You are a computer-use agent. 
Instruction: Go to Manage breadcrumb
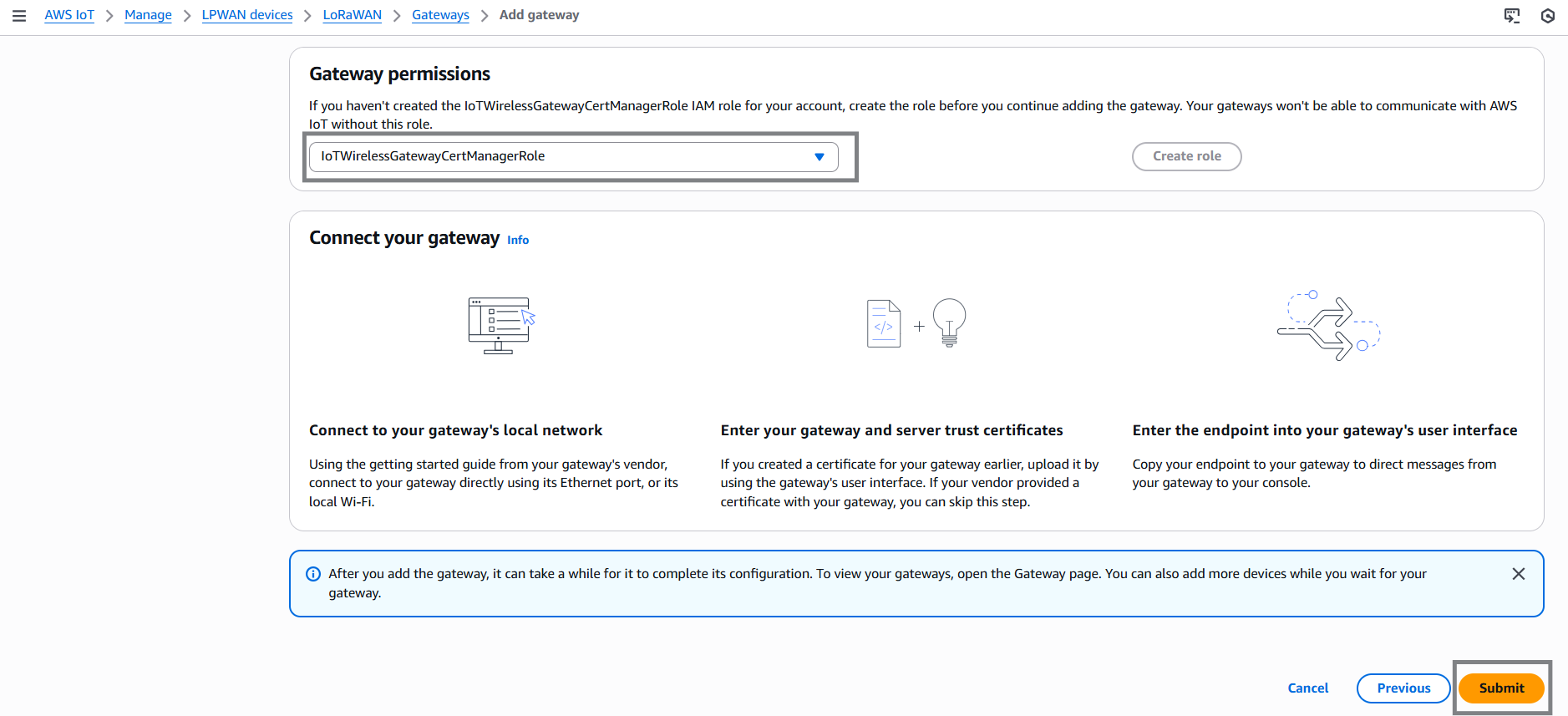pos(148,15)
